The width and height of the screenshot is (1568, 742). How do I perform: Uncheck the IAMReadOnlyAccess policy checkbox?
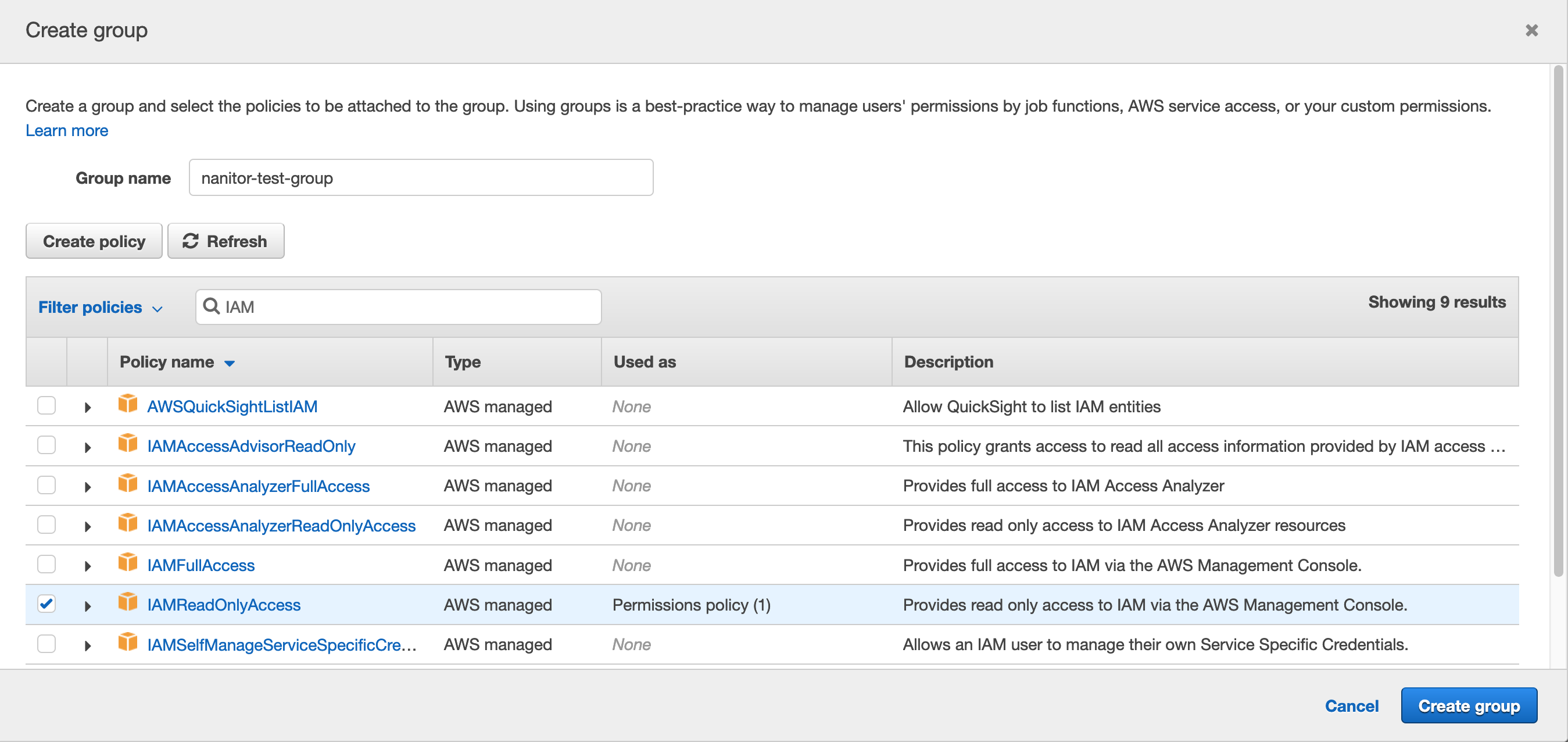pos(46,604)
